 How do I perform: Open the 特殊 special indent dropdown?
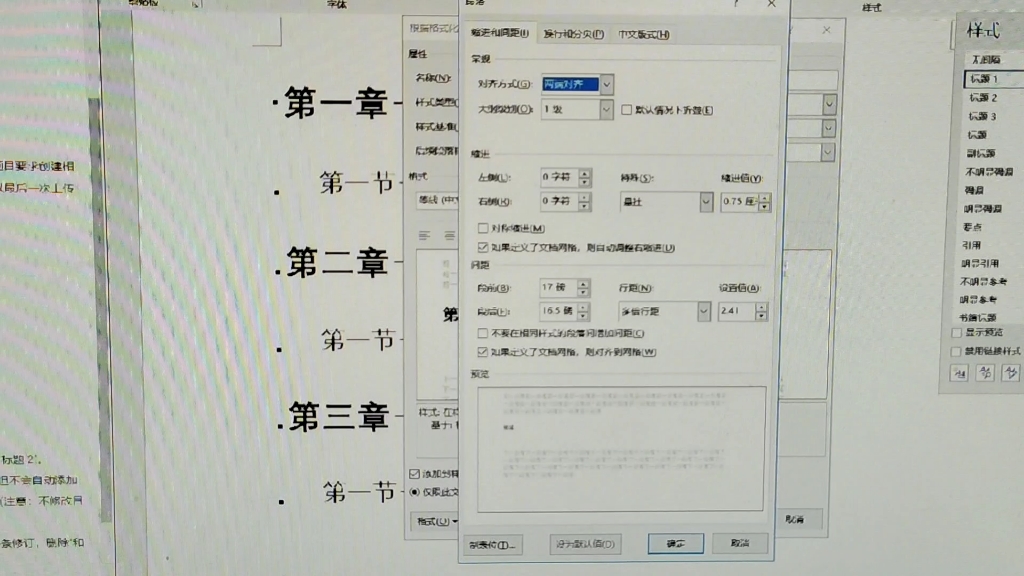click(x=706, y=201)
